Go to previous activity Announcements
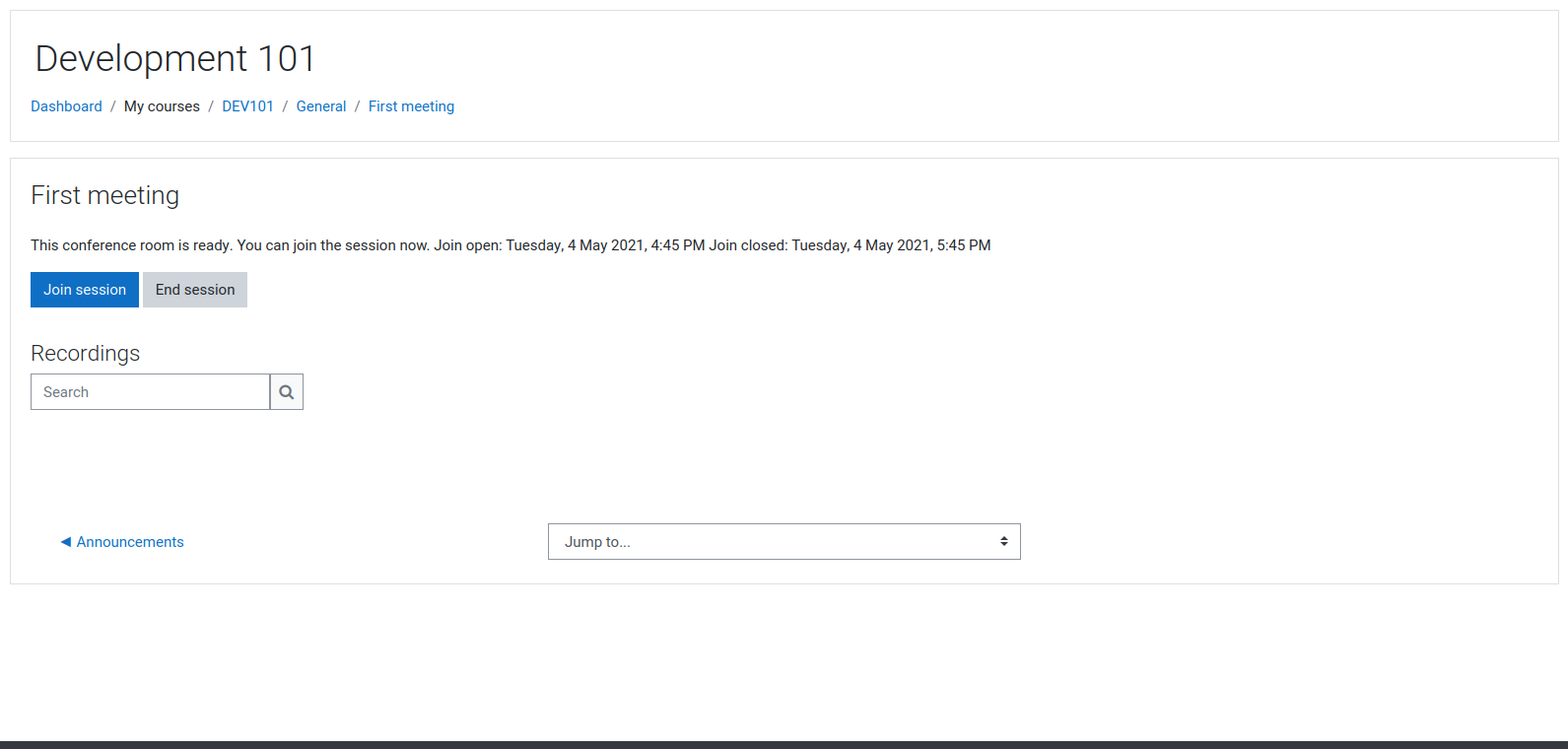The height and width of the screenshot is (749, 1568). click(122, 542)
